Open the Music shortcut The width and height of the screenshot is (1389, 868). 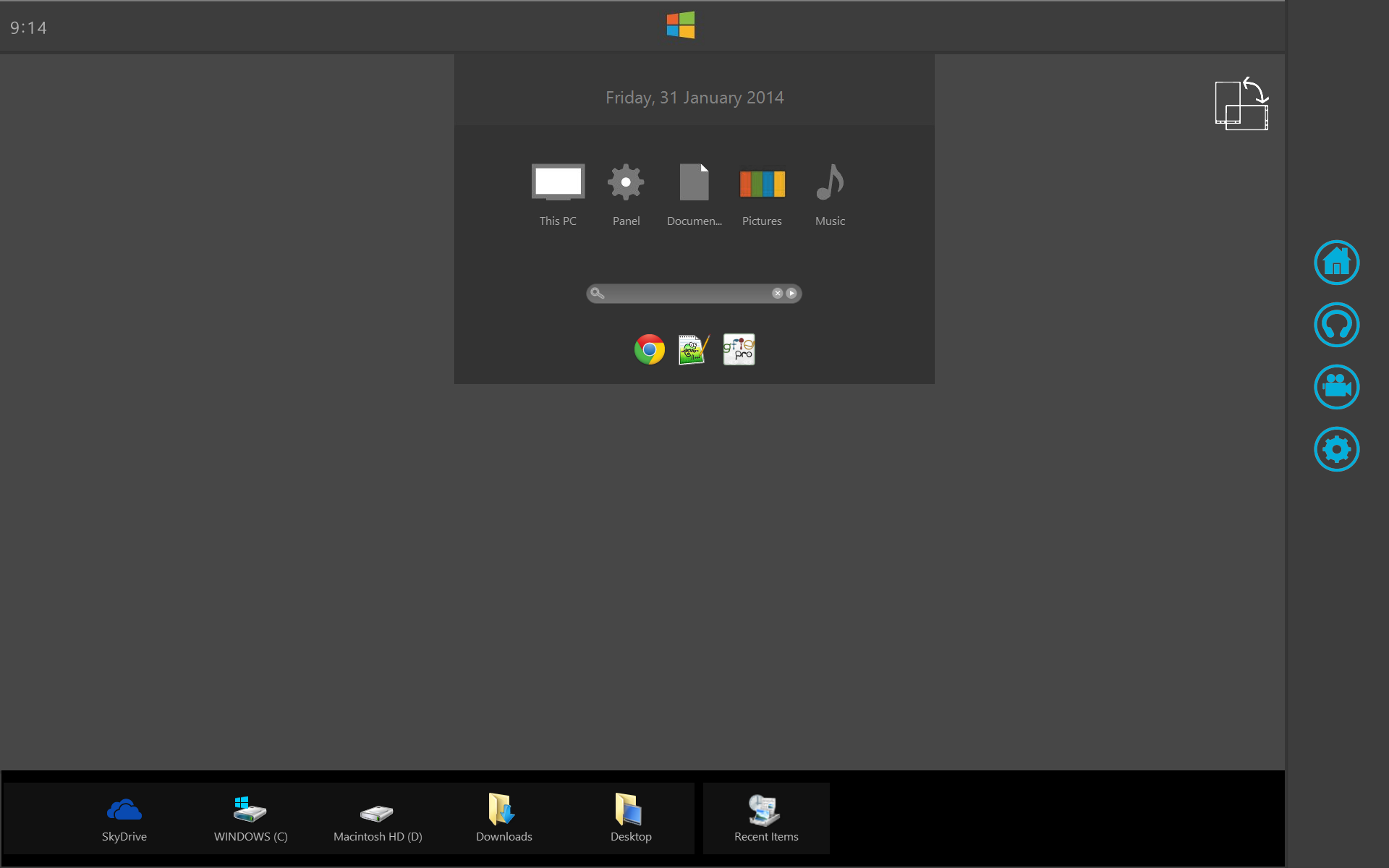830,183
